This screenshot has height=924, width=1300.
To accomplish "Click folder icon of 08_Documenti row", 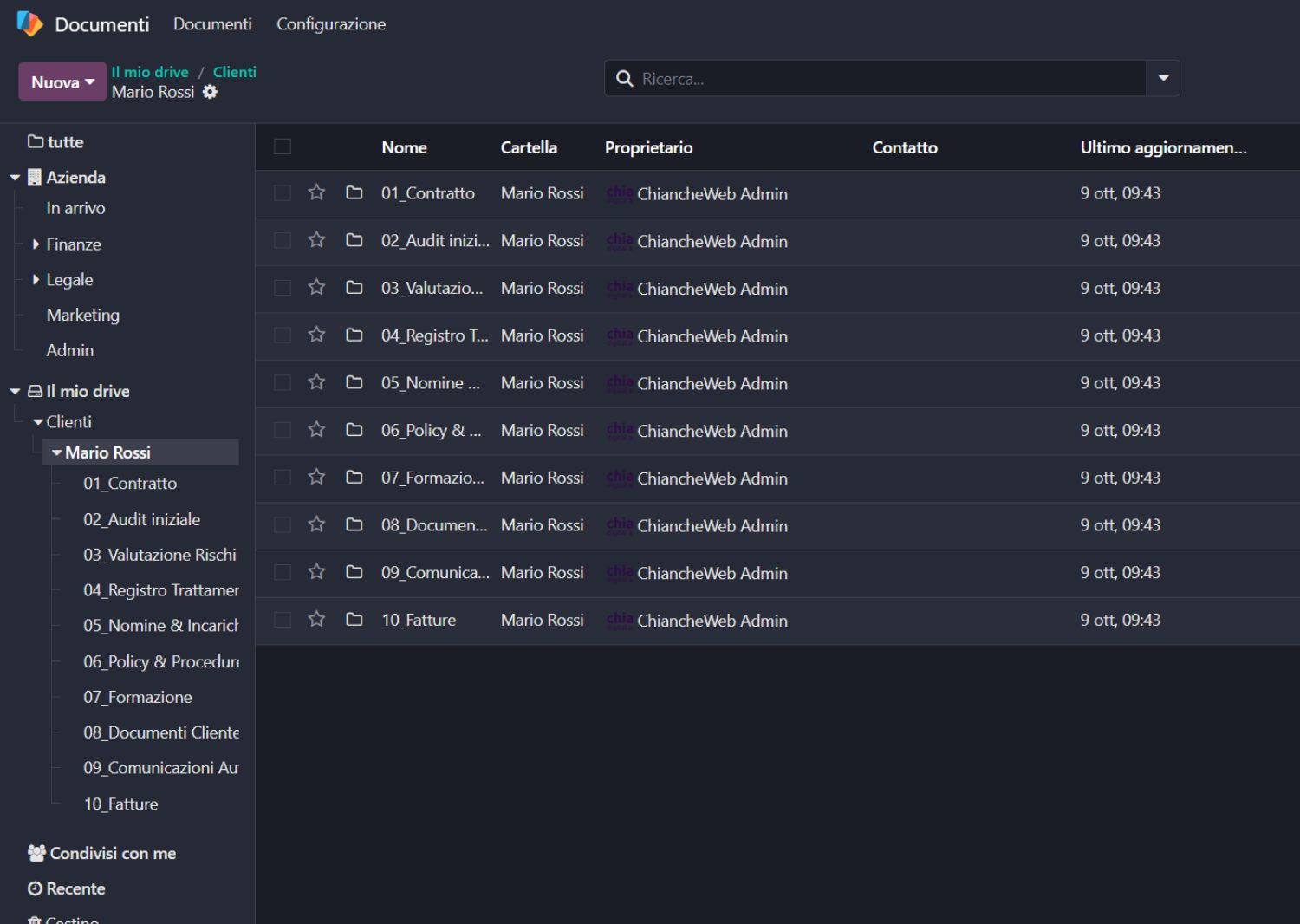I will (354, 524).
